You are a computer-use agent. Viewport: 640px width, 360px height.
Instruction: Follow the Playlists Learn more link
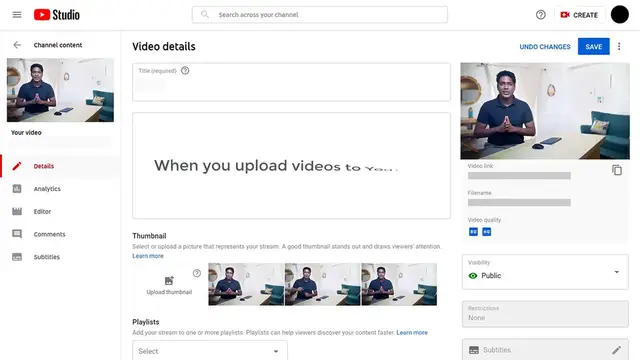412,332
